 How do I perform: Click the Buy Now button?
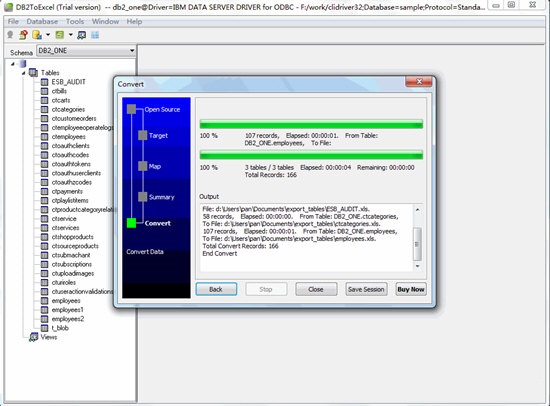[x=411, y=289]
